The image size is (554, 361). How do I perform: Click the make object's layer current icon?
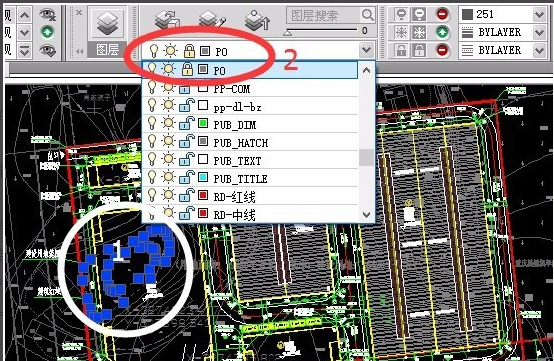pyautogui.click(x=167, y=20)
